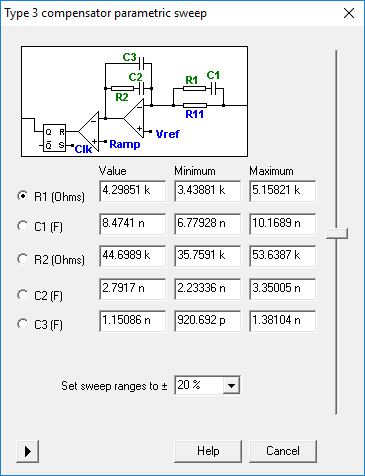The height and width of the screenshot is (476, 365).
Task: Click the C2 value field 2.7917 n
Action: pos(132,288)
